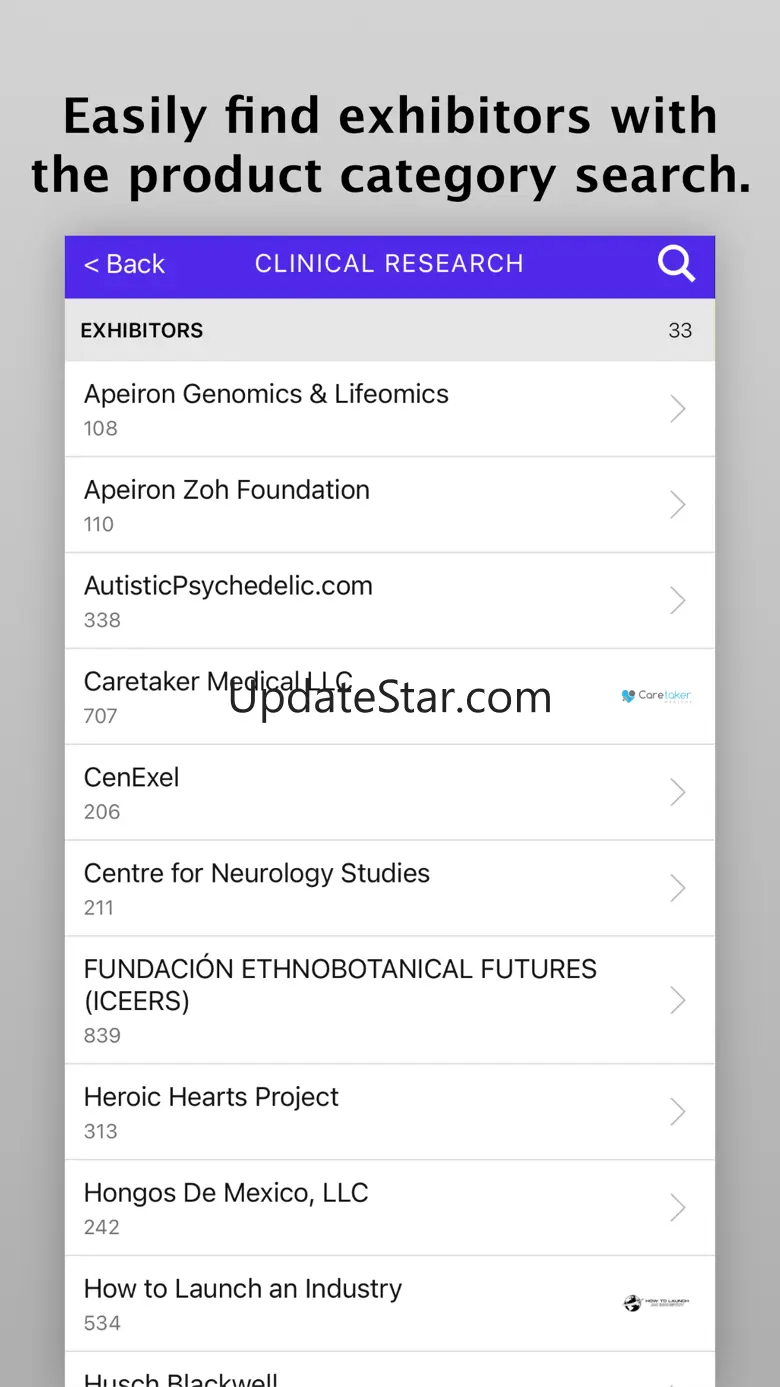Image resolution: width=780 pixels, height=1387 pixels.
Task: Tap the exhibitor count 33
Action: pyautogui.click(x=680, y=330)
